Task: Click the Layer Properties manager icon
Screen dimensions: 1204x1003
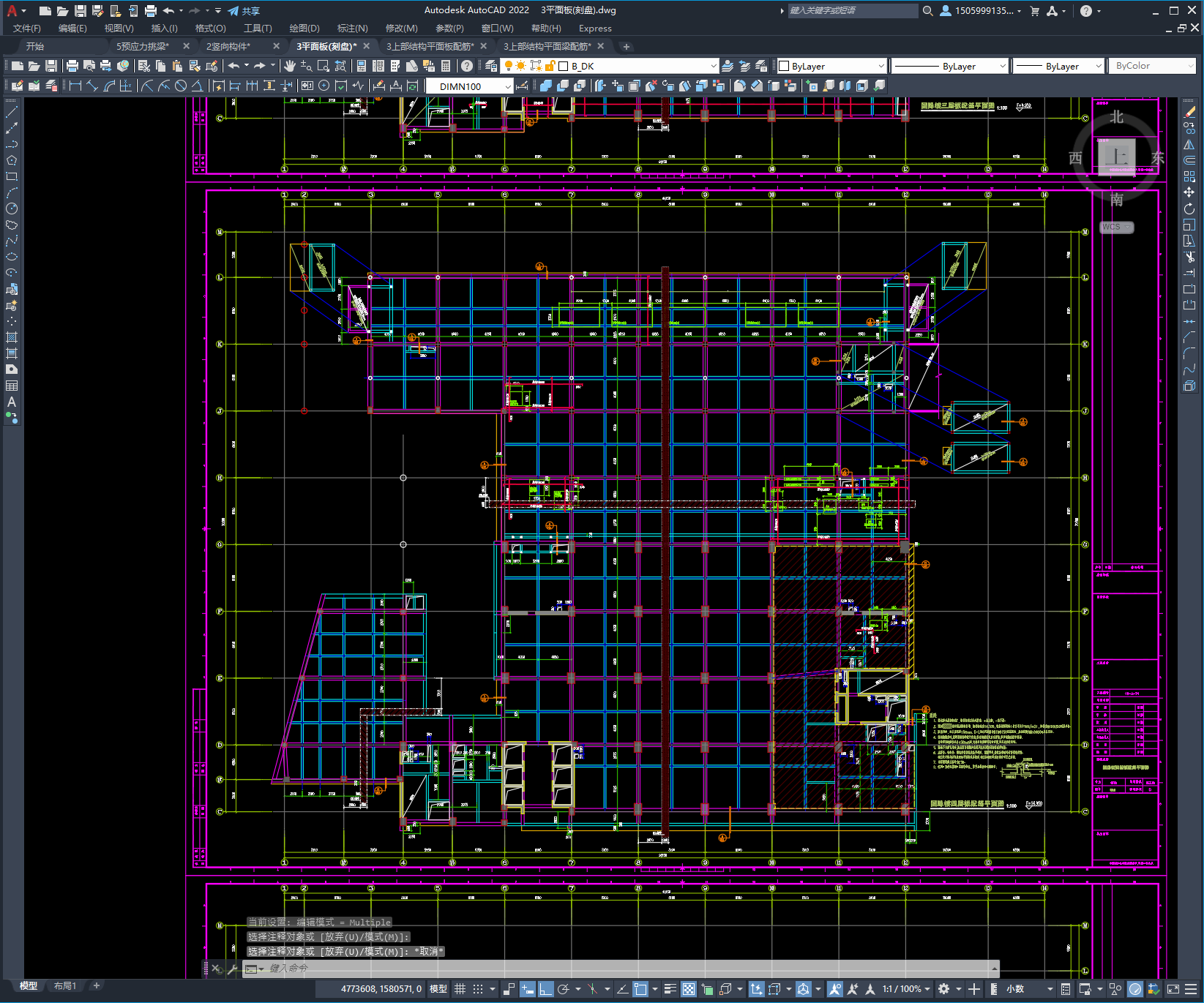Action: coord(491,66)
